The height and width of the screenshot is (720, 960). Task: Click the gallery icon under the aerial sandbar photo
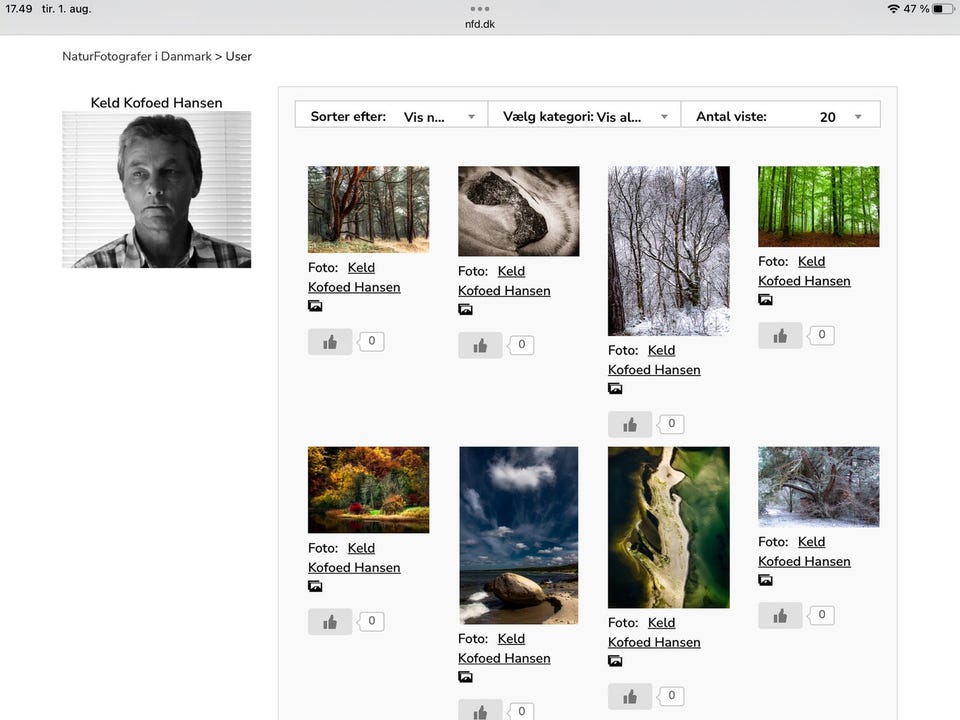[615, 661]
